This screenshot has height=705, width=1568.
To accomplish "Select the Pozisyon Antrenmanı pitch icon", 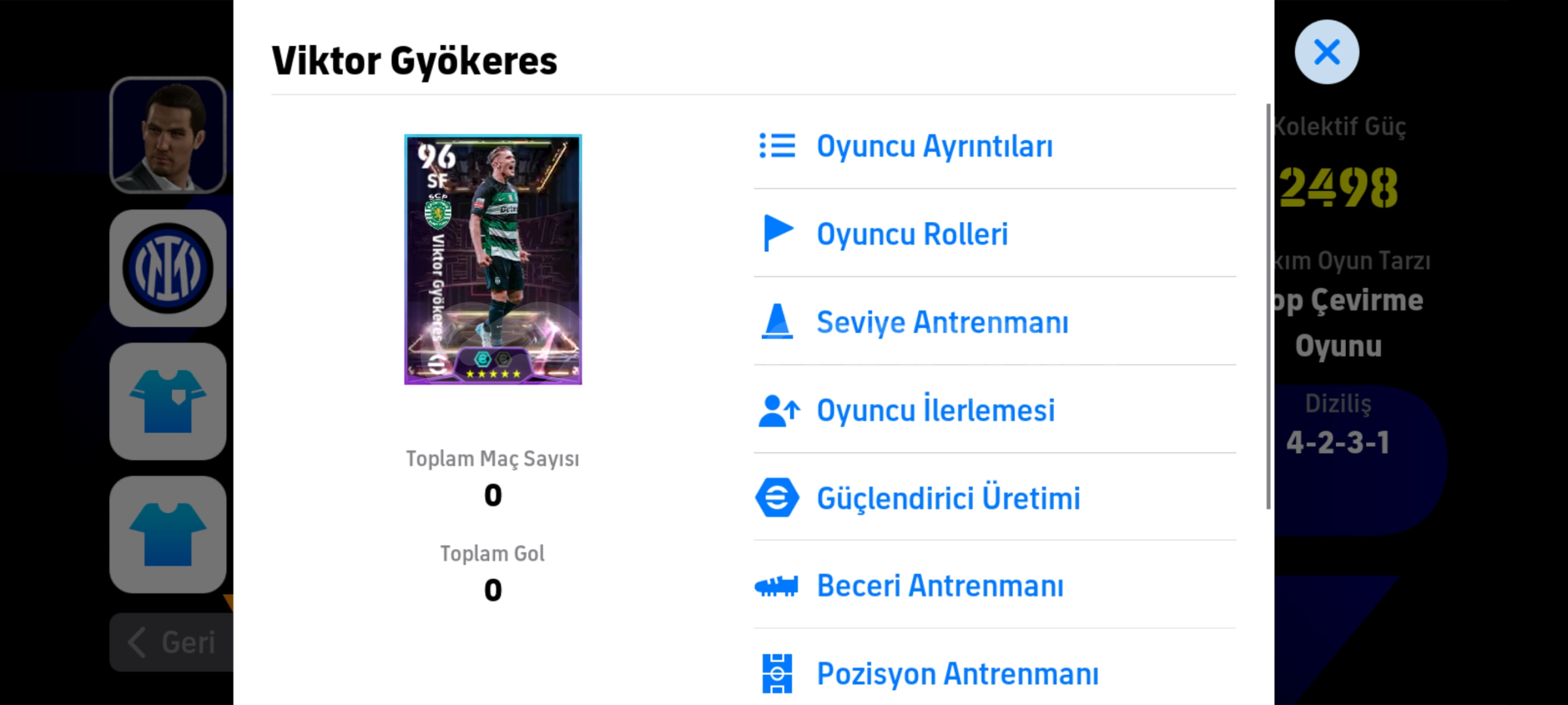I will coord(777,673).
